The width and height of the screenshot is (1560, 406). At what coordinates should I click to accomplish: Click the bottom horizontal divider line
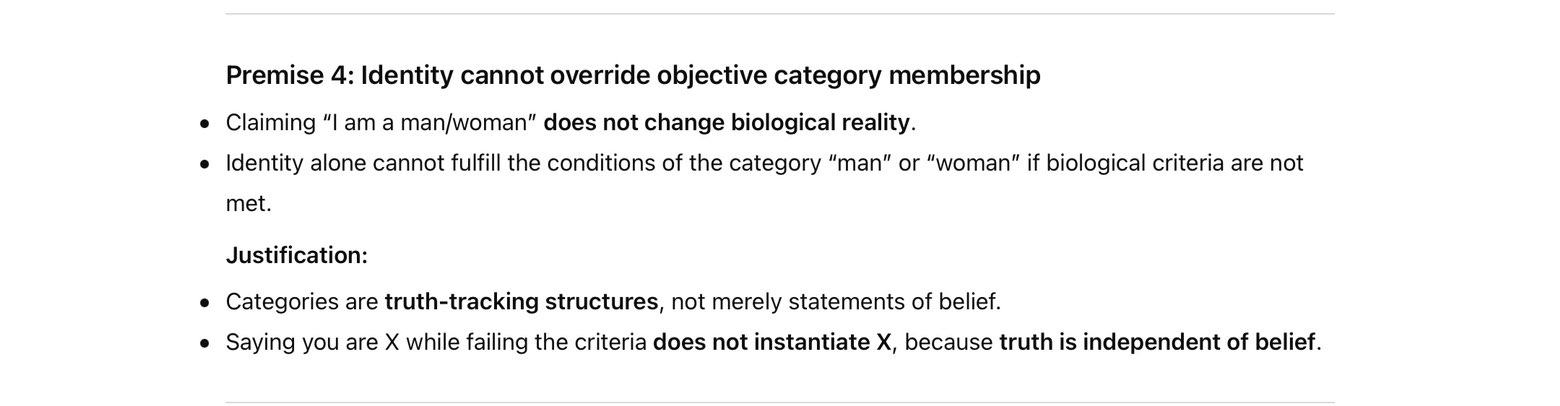(780, 402)
